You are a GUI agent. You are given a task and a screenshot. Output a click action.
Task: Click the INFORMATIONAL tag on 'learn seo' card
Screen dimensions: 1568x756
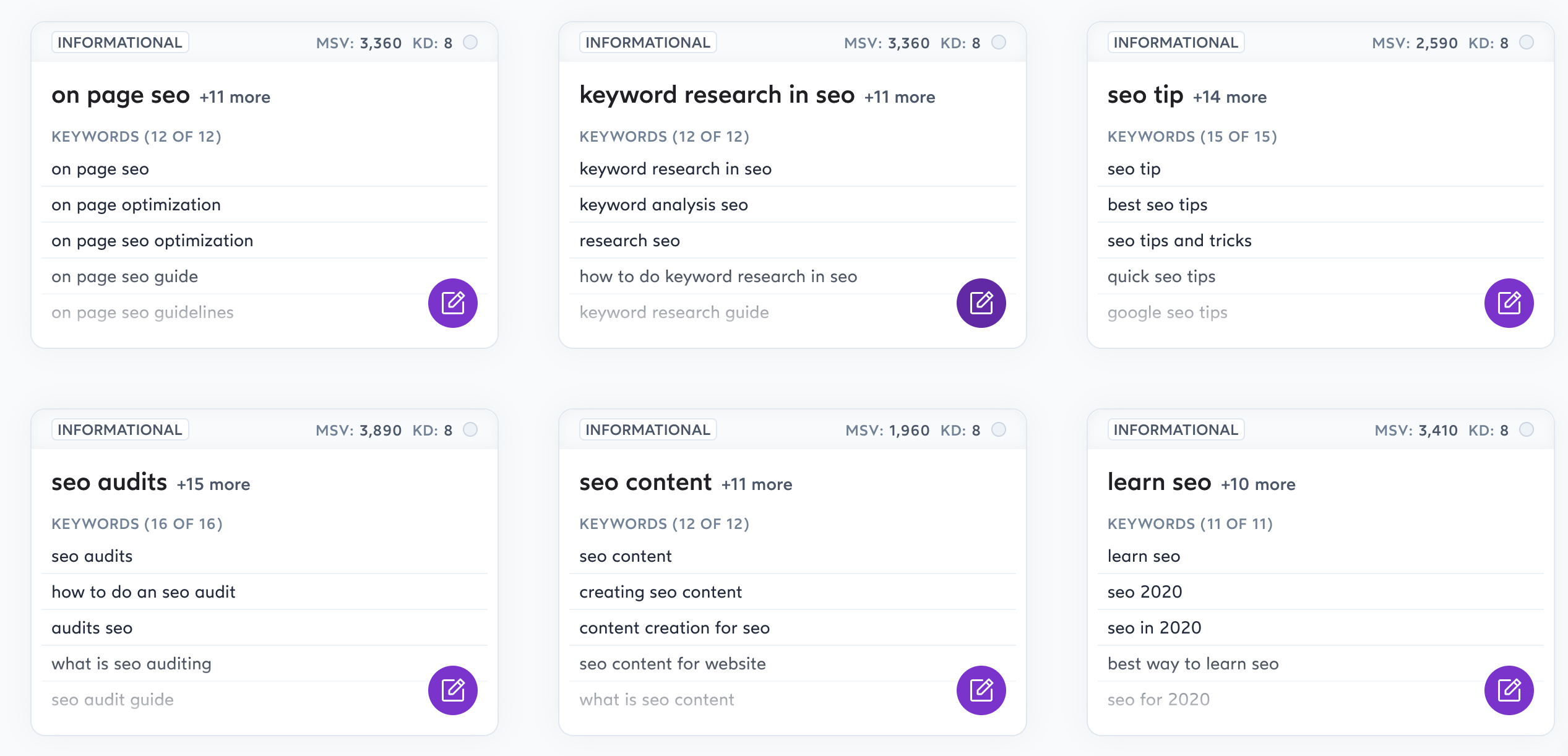1176,430
